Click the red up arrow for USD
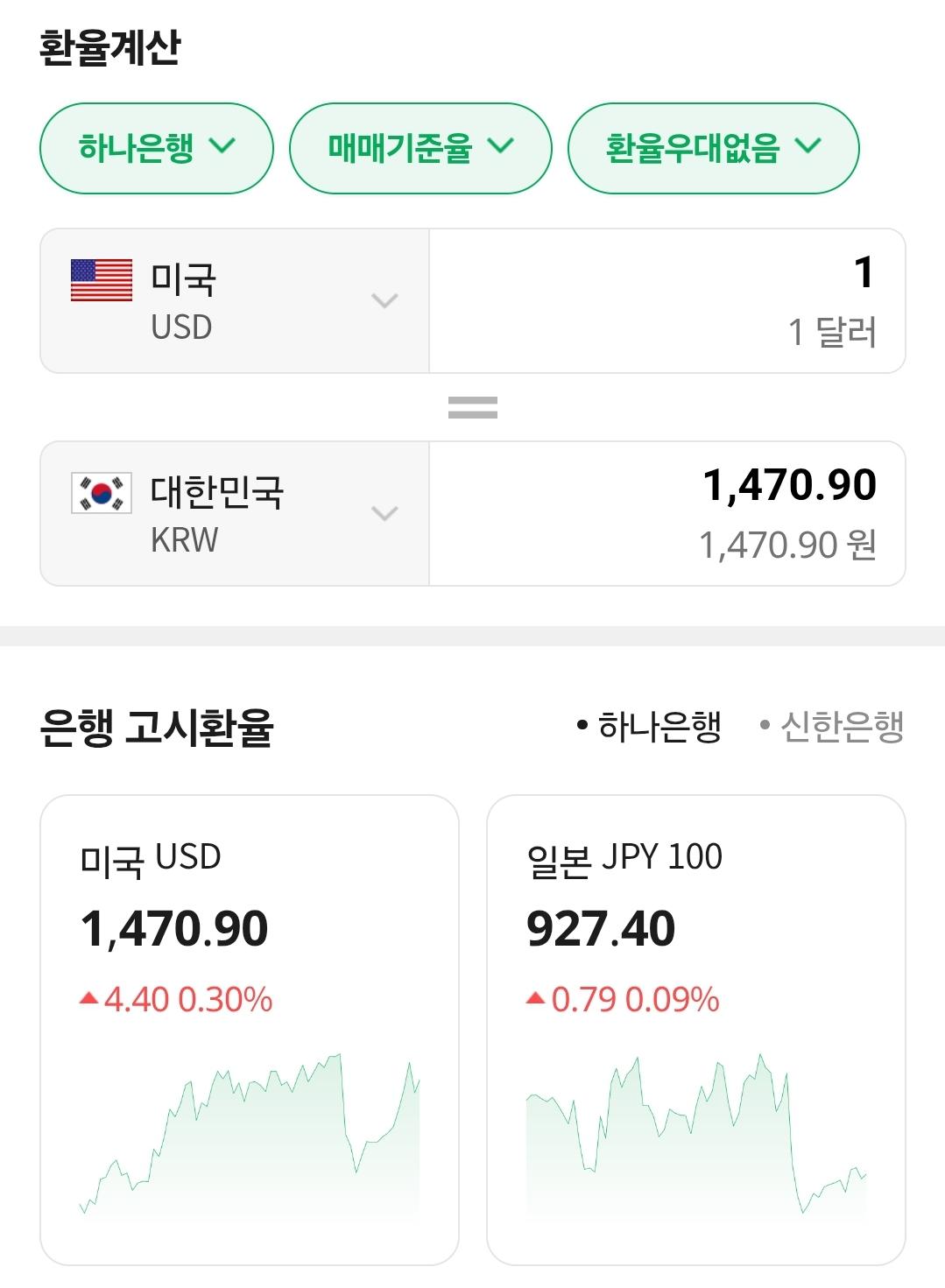Screen dimensions: 945x1288 pos(88,998)
